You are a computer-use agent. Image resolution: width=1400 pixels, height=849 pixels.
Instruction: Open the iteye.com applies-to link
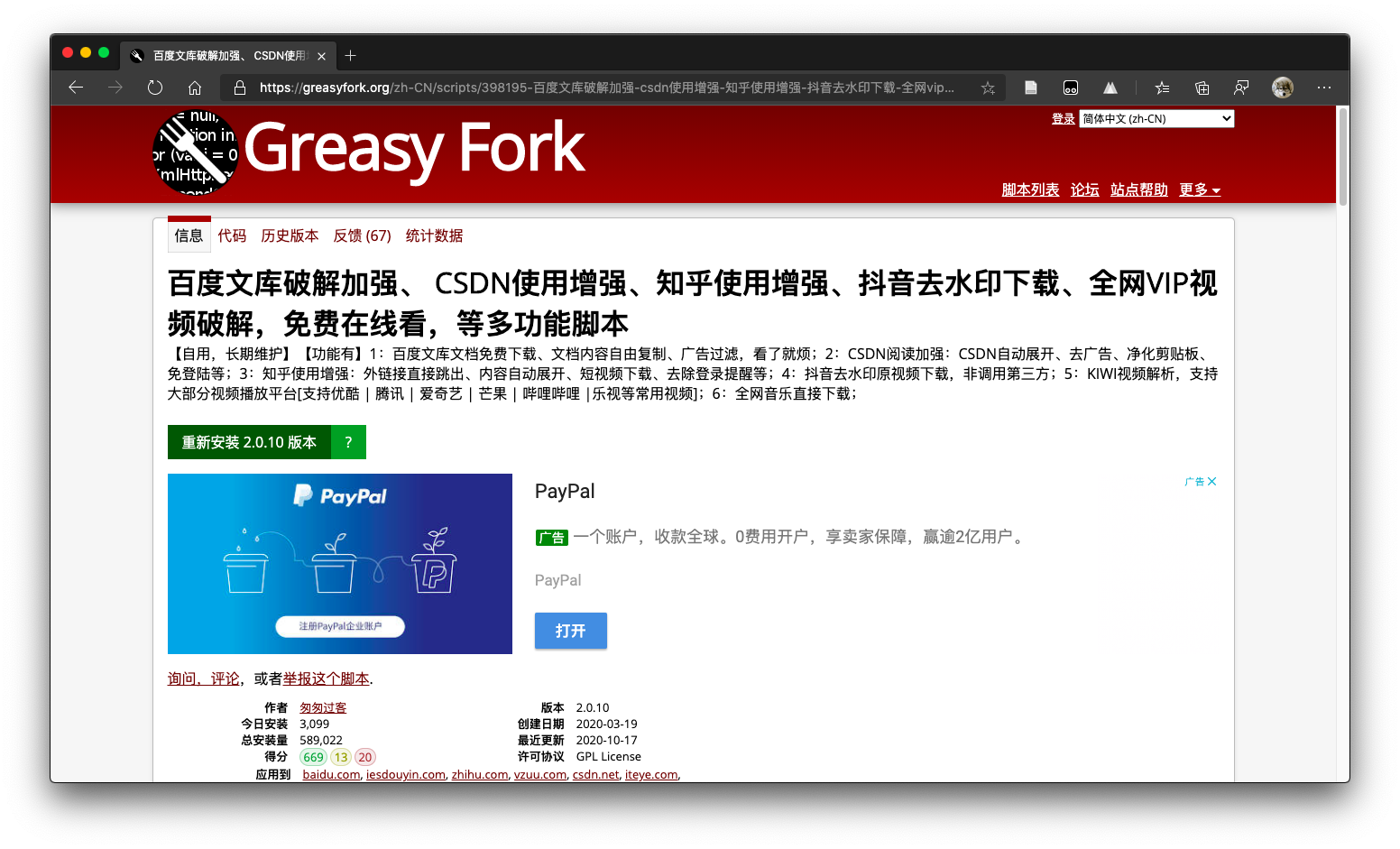[x=651, y=774]
